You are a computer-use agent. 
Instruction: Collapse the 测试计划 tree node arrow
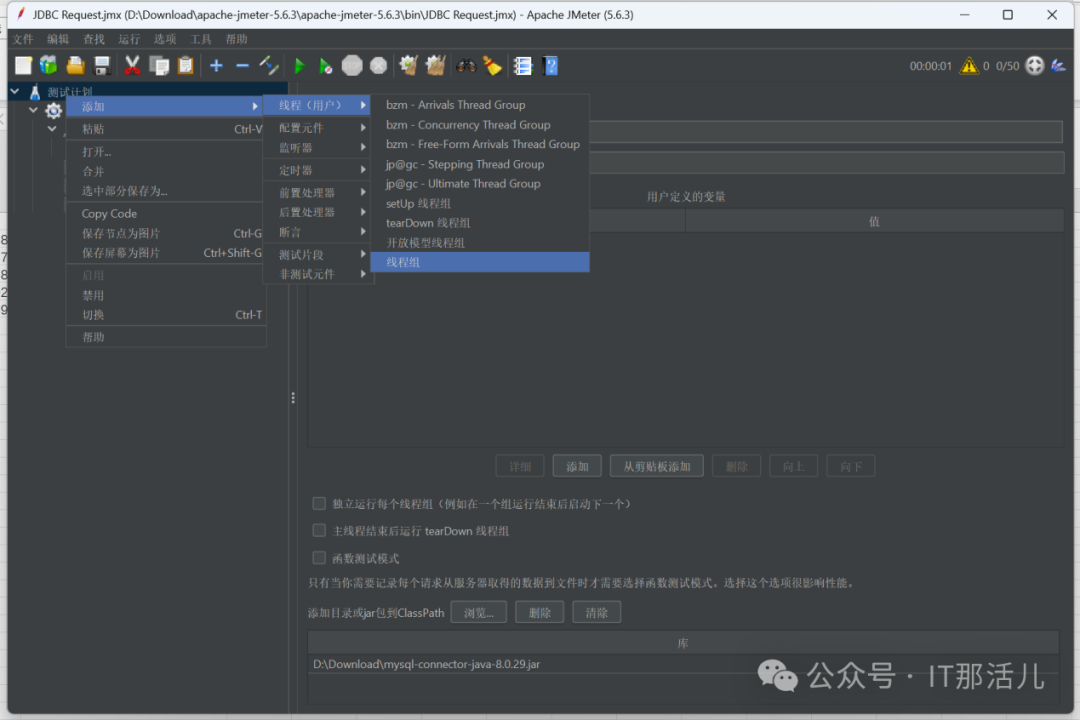click(14, 91)
